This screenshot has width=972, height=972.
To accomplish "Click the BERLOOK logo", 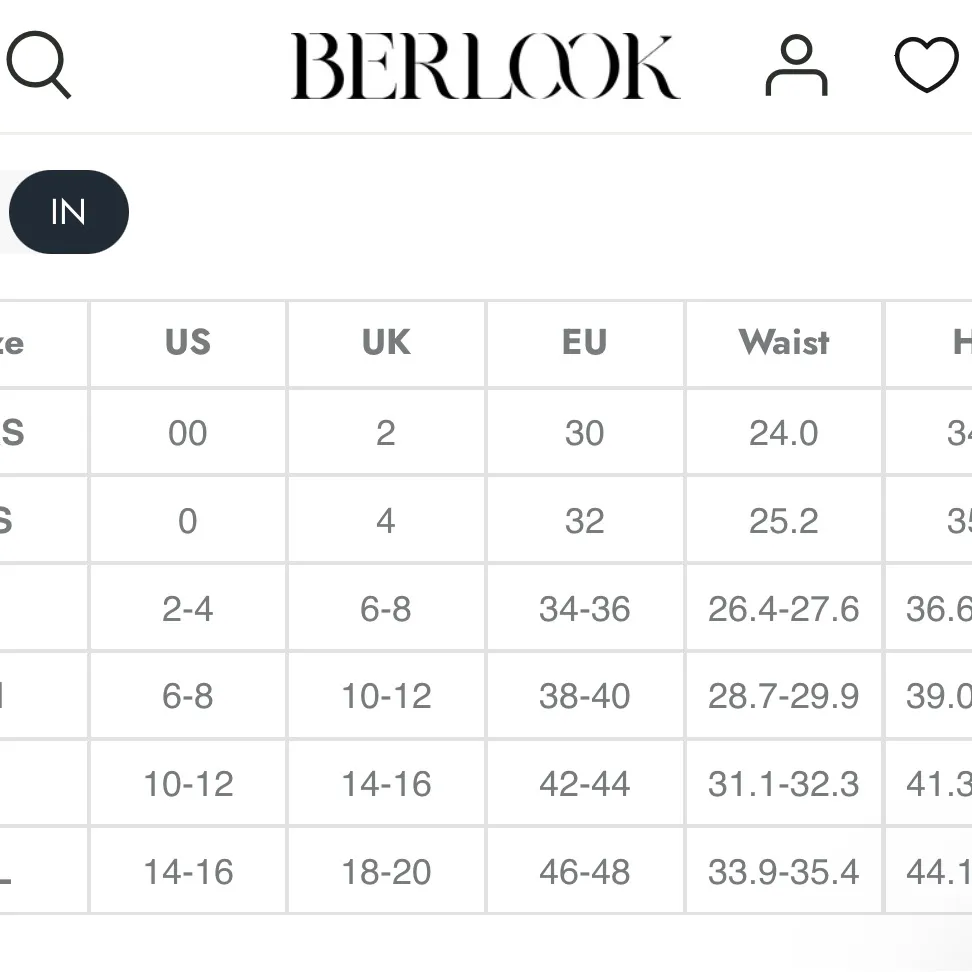I will (485, 66).
